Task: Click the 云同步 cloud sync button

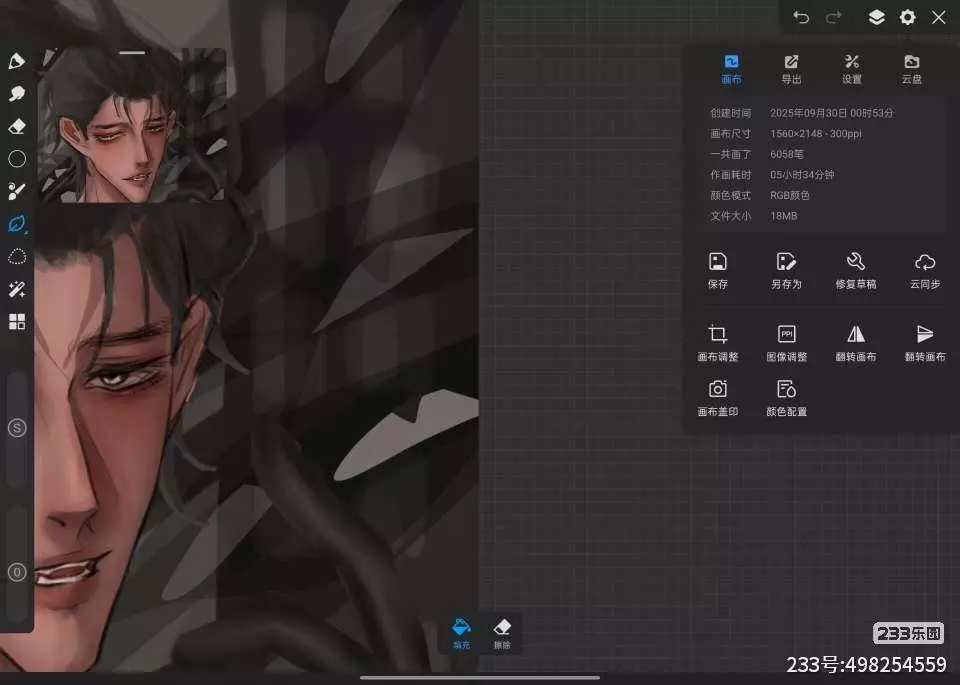Action: click(924, 271)
